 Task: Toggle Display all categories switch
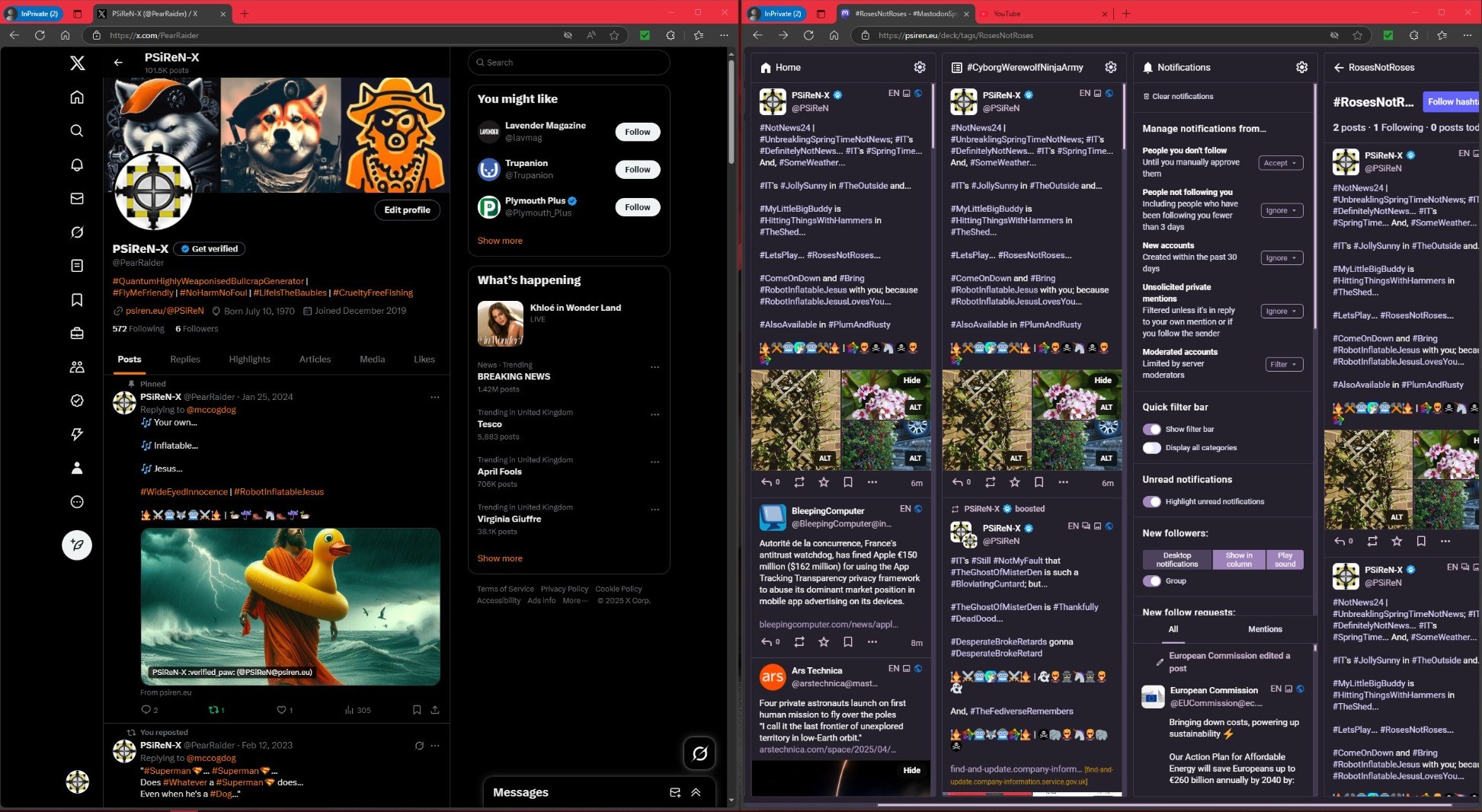(1151, 448)
